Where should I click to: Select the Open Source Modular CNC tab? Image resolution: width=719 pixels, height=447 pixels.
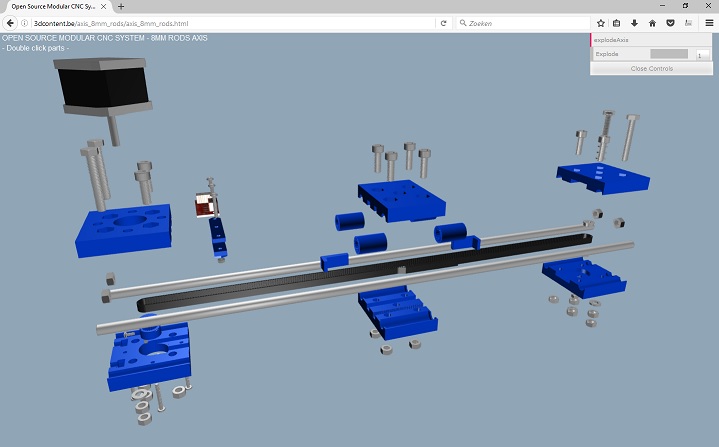pyautogui.click(x=58, y=6)
